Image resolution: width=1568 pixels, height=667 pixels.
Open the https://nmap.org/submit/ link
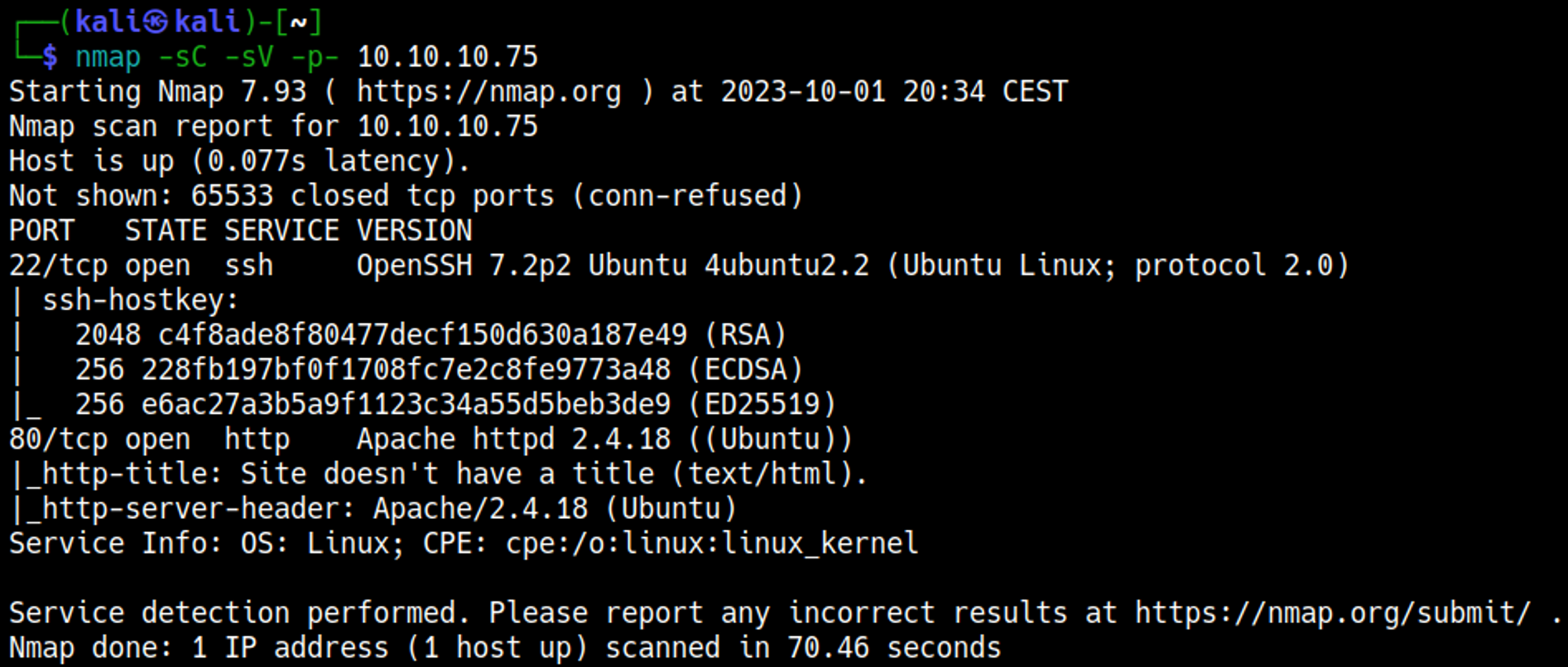tap(1332, 613)
